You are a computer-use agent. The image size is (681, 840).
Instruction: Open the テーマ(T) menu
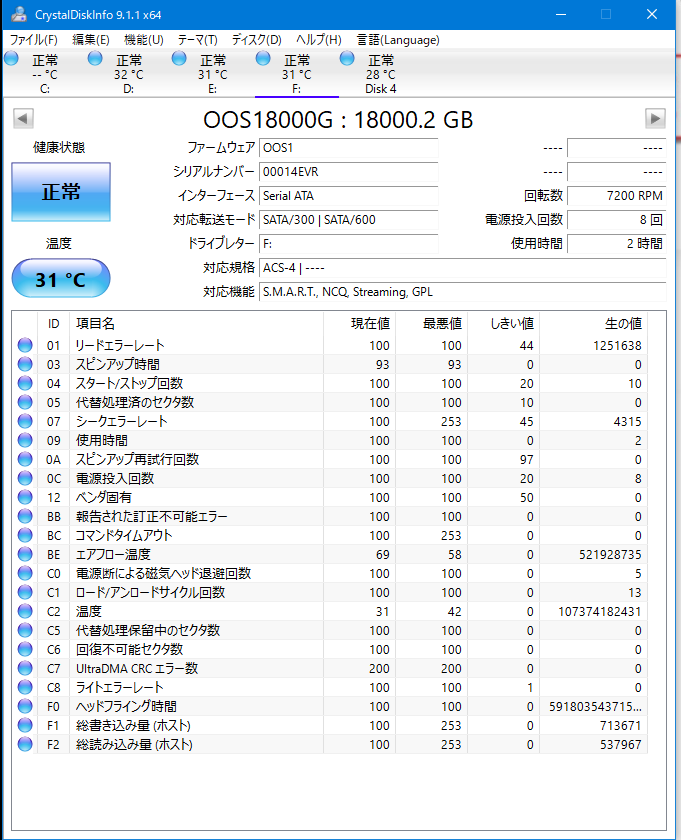[197, 40]
